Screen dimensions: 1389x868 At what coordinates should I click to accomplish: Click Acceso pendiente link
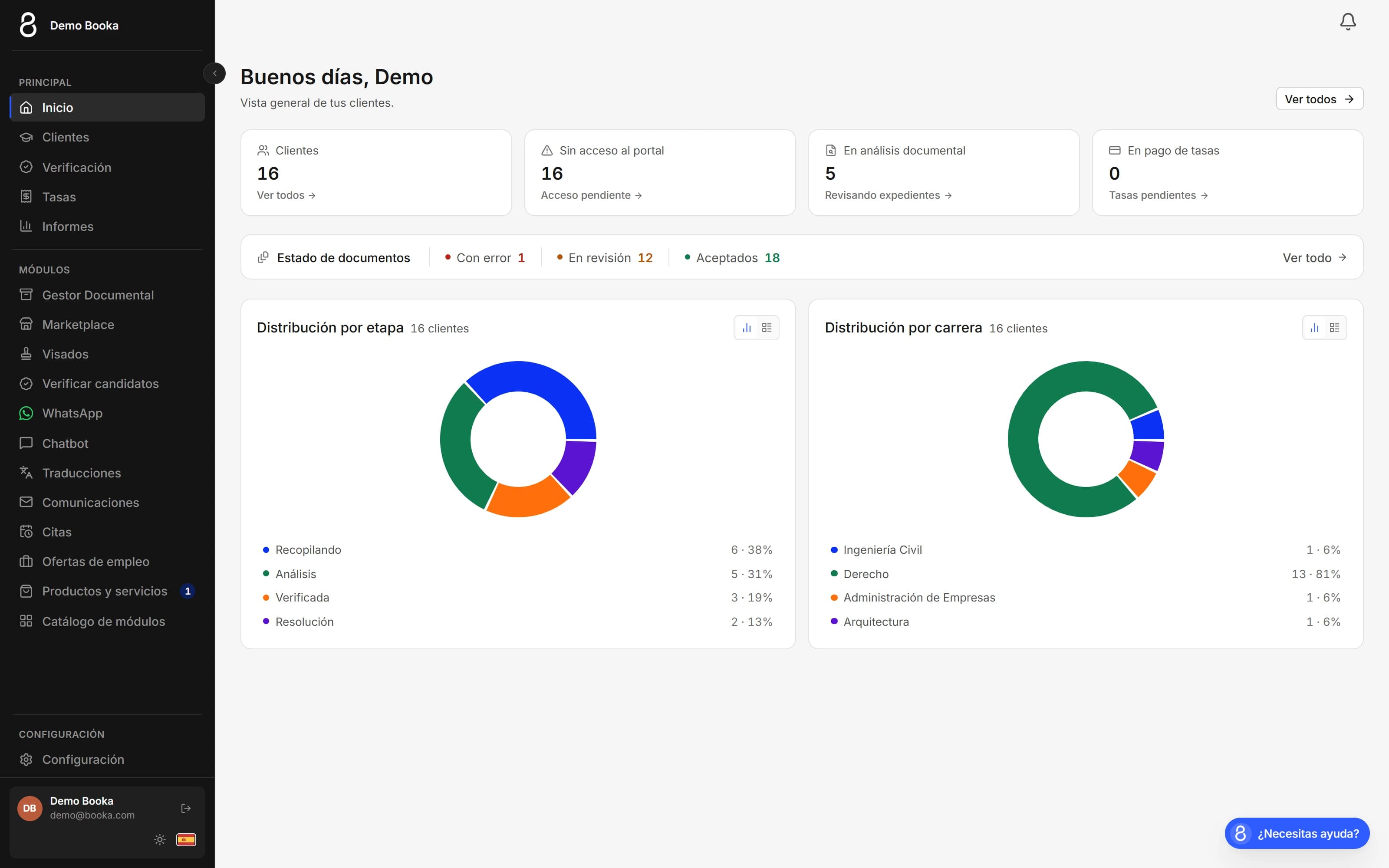591,195
